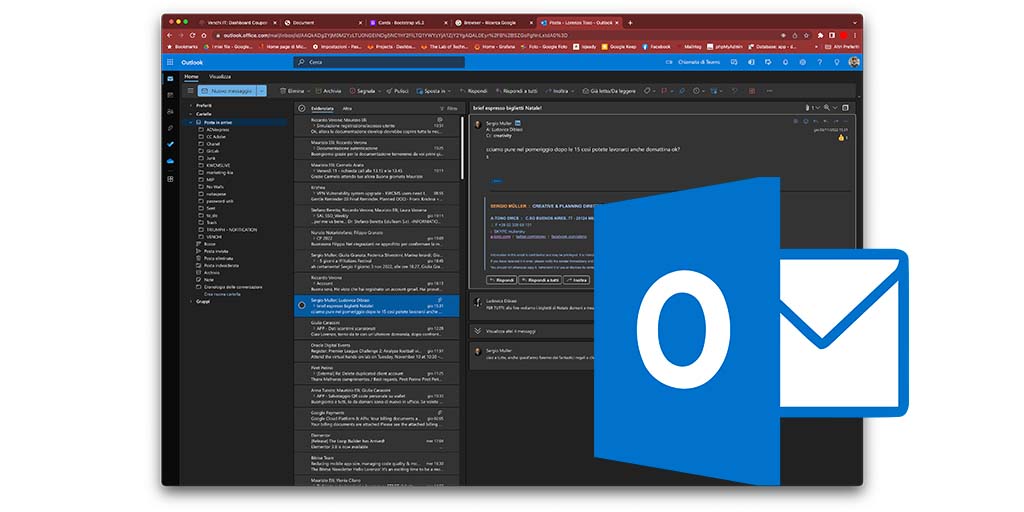Click the Cerca search field
Viewport: 1024px width, 512px height.
[x=379, y=62]
